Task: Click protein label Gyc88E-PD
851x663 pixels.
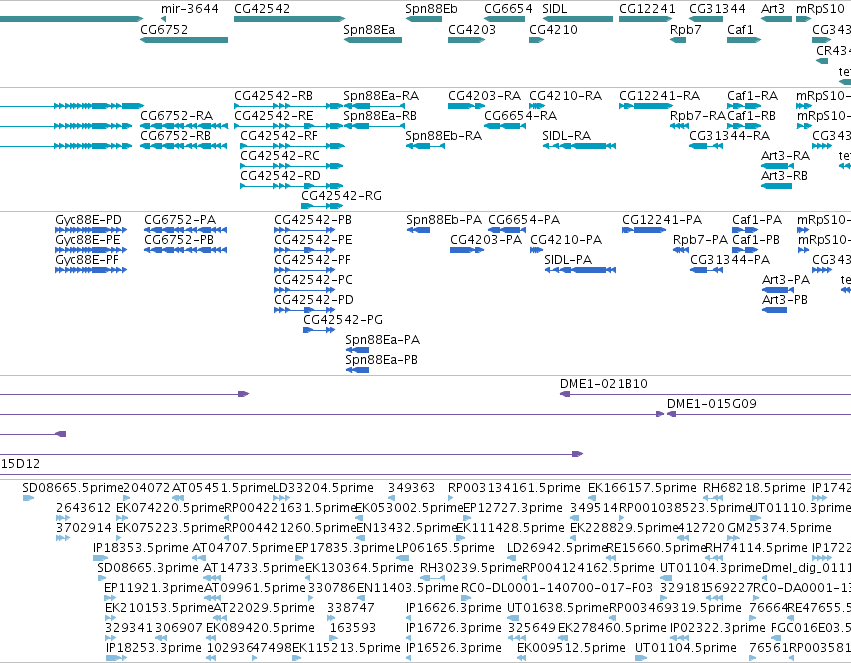Action: (x=88, y=220)
